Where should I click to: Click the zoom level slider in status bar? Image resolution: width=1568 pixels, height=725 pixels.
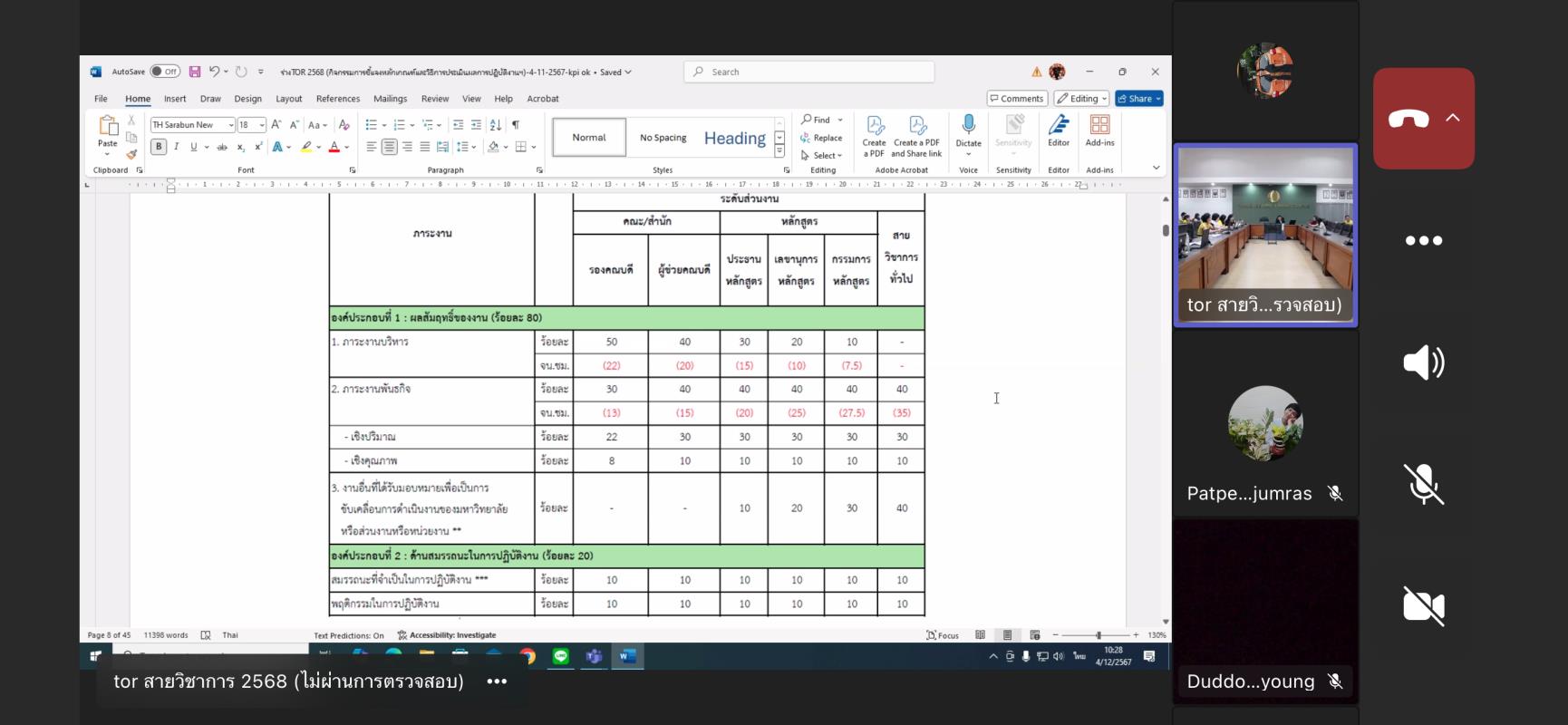point(1099,635)
